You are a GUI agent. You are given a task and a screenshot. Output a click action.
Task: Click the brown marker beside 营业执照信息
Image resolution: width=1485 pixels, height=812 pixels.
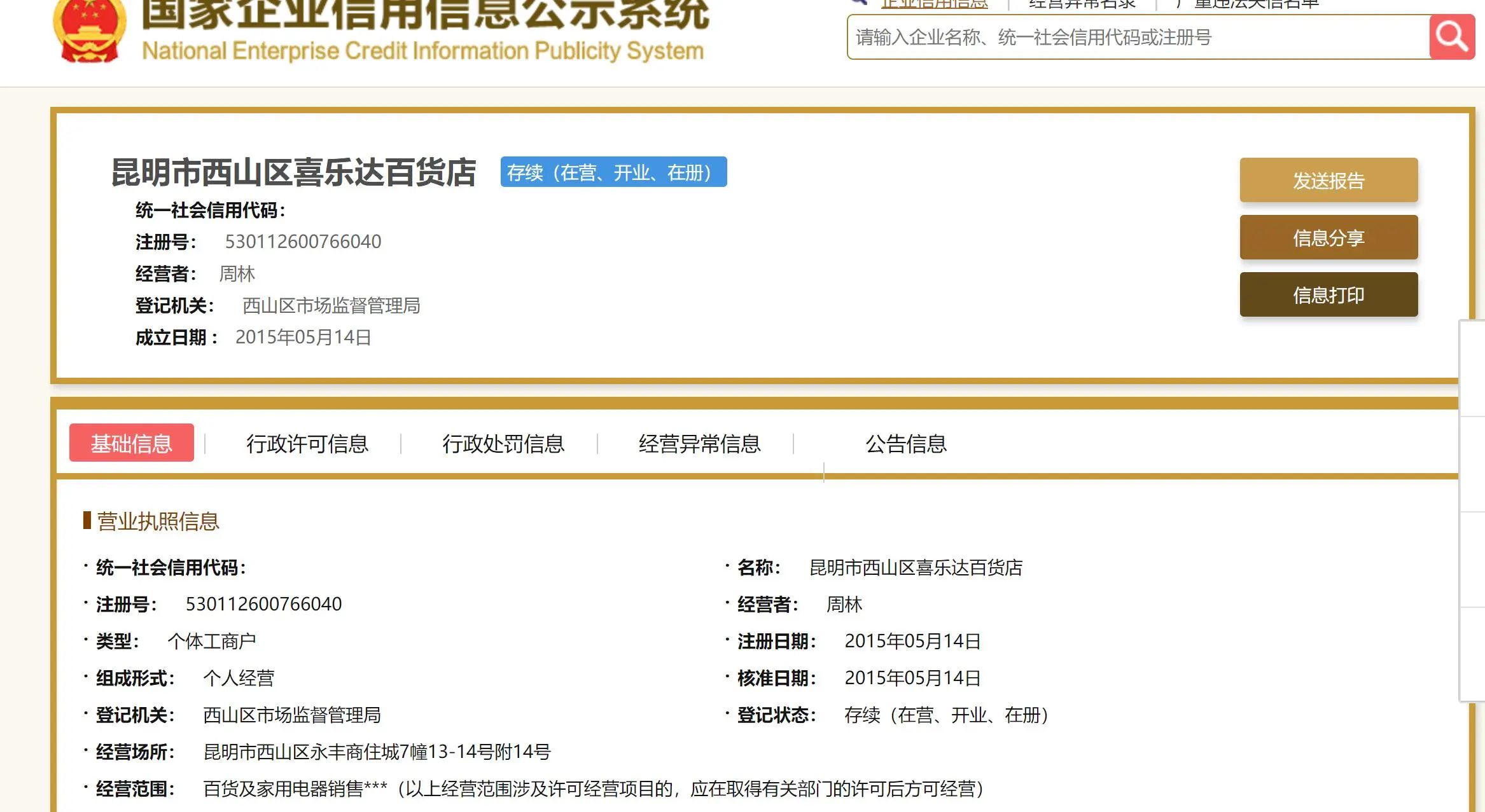pos(87,520)
